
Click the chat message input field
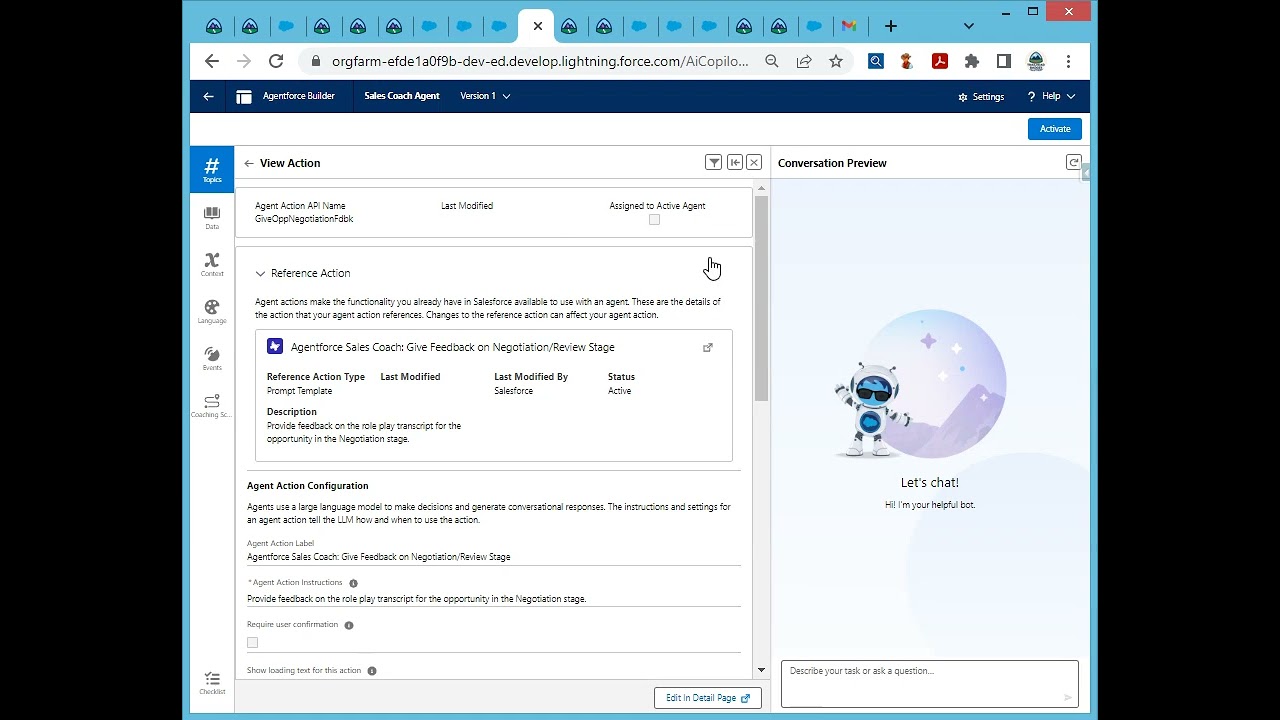(930, 683)
